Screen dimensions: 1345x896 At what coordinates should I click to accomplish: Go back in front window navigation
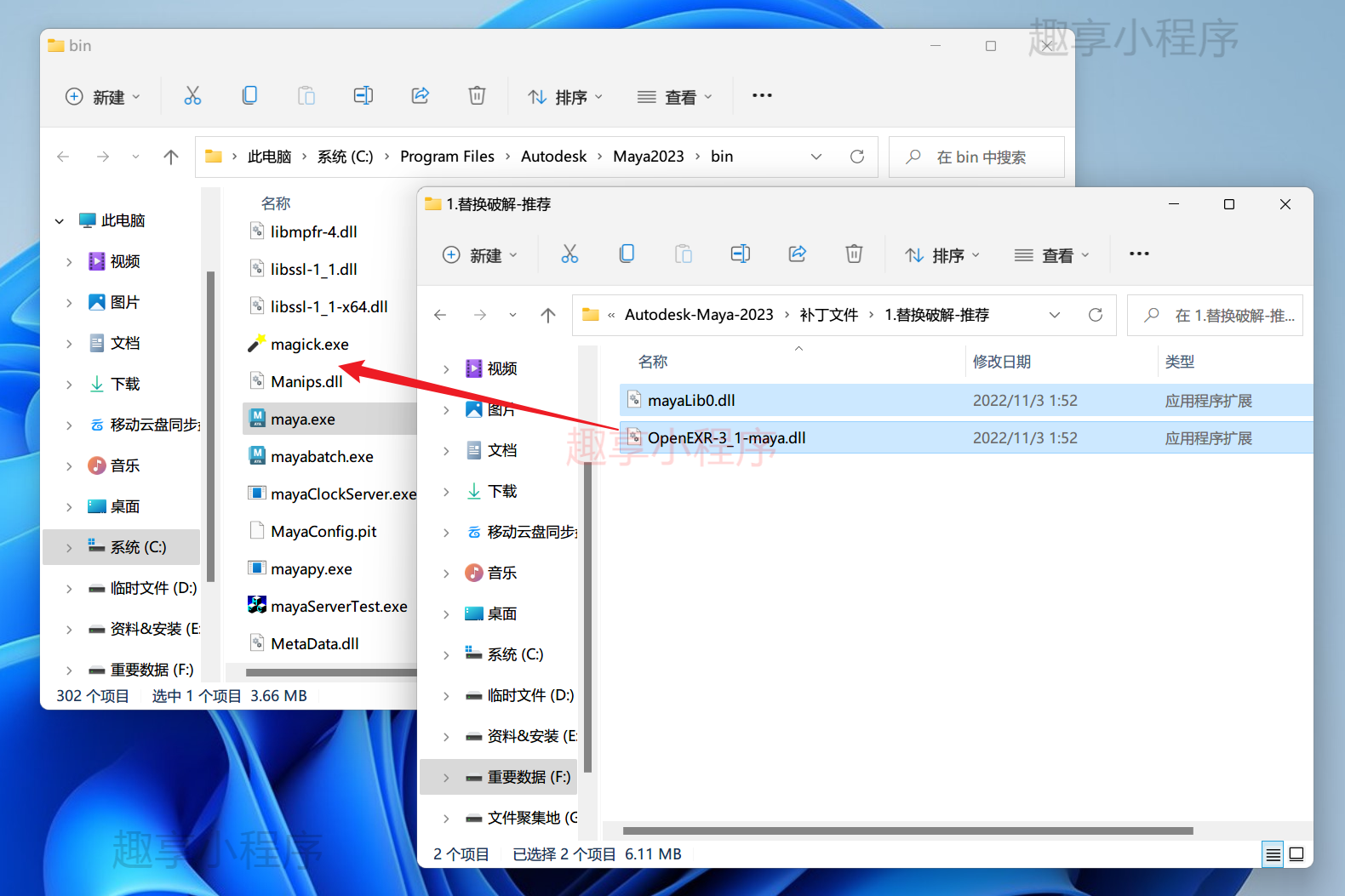click(440, 315)
